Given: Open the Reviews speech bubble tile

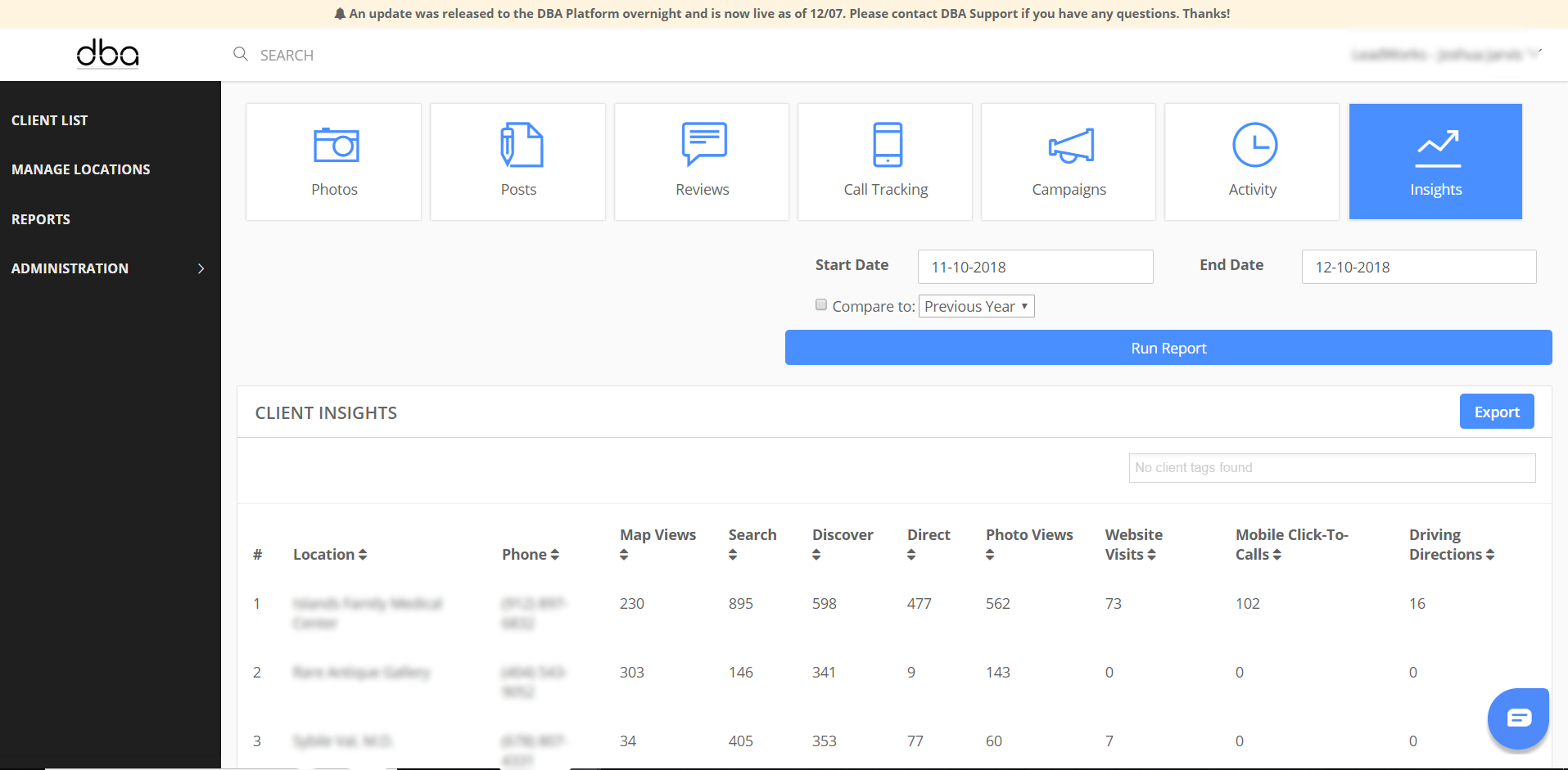Looking at the screenshot, I should [x=702, y=161].
